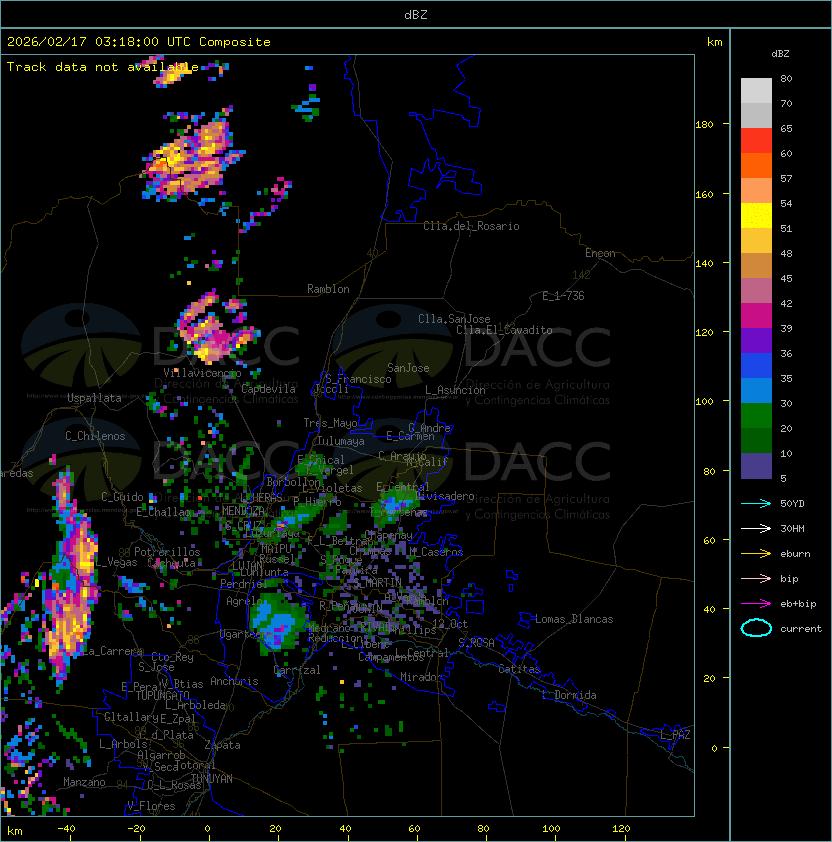Click the -40 km horizontal axis label
832x842 pixels.
pos(66,829)
